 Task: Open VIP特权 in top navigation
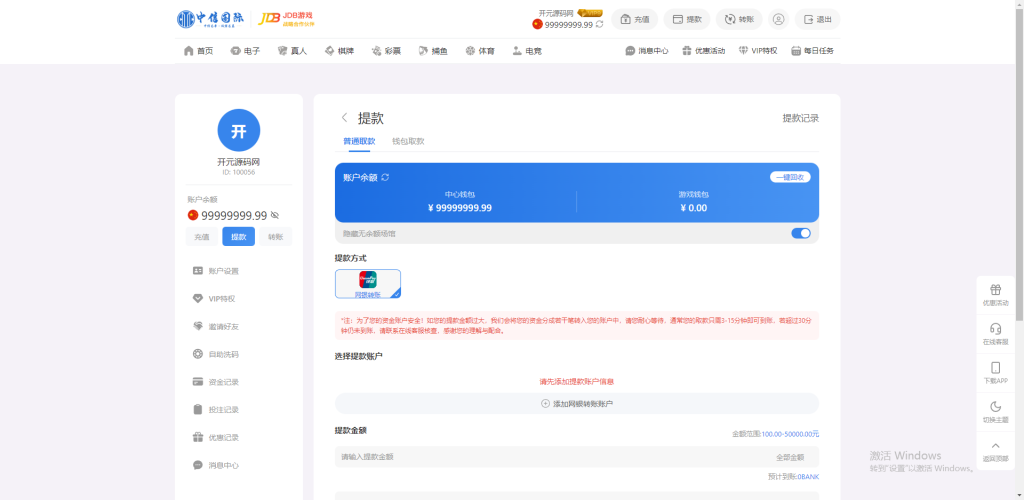[x=758, y=50]
